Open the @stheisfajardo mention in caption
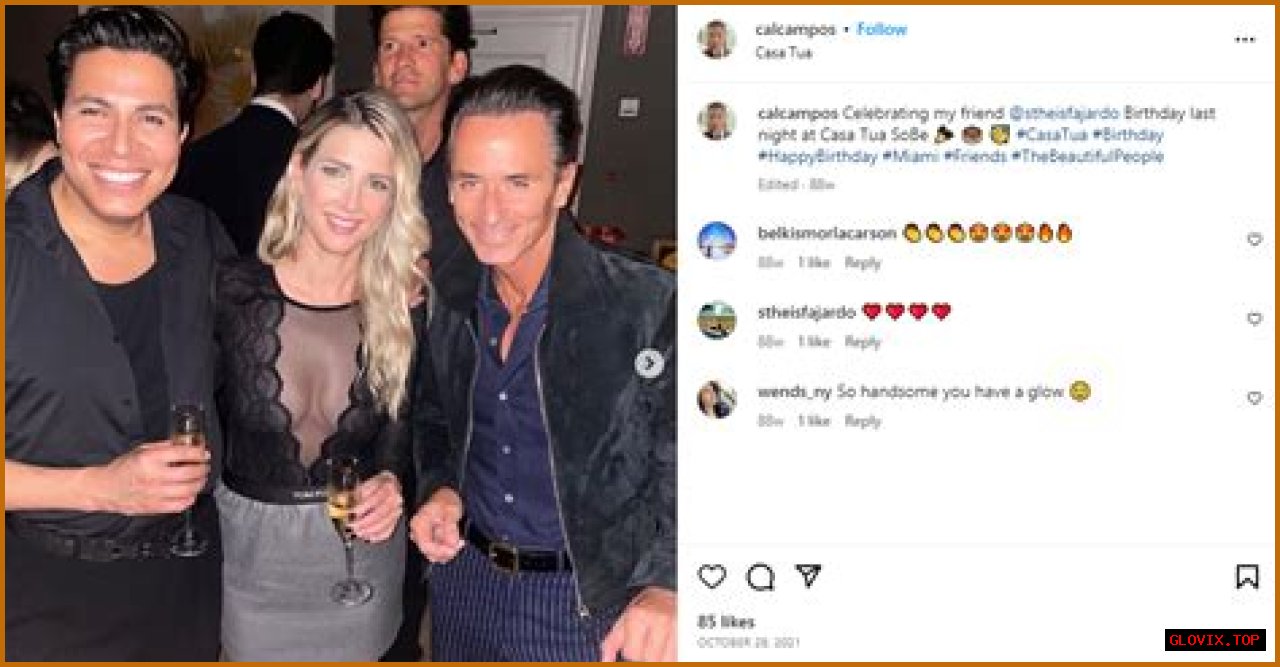 (x=1064, y=113)
